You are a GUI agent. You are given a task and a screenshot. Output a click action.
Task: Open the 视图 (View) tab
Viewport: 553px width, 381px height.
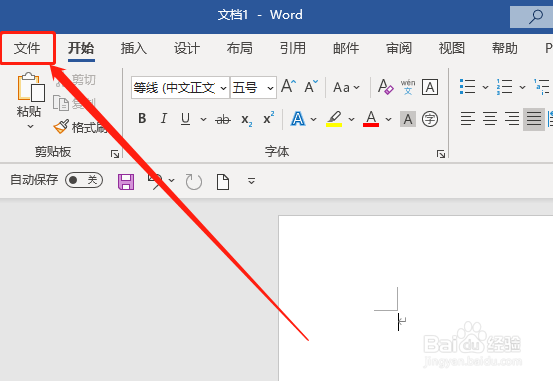click(x=452, y=48)
